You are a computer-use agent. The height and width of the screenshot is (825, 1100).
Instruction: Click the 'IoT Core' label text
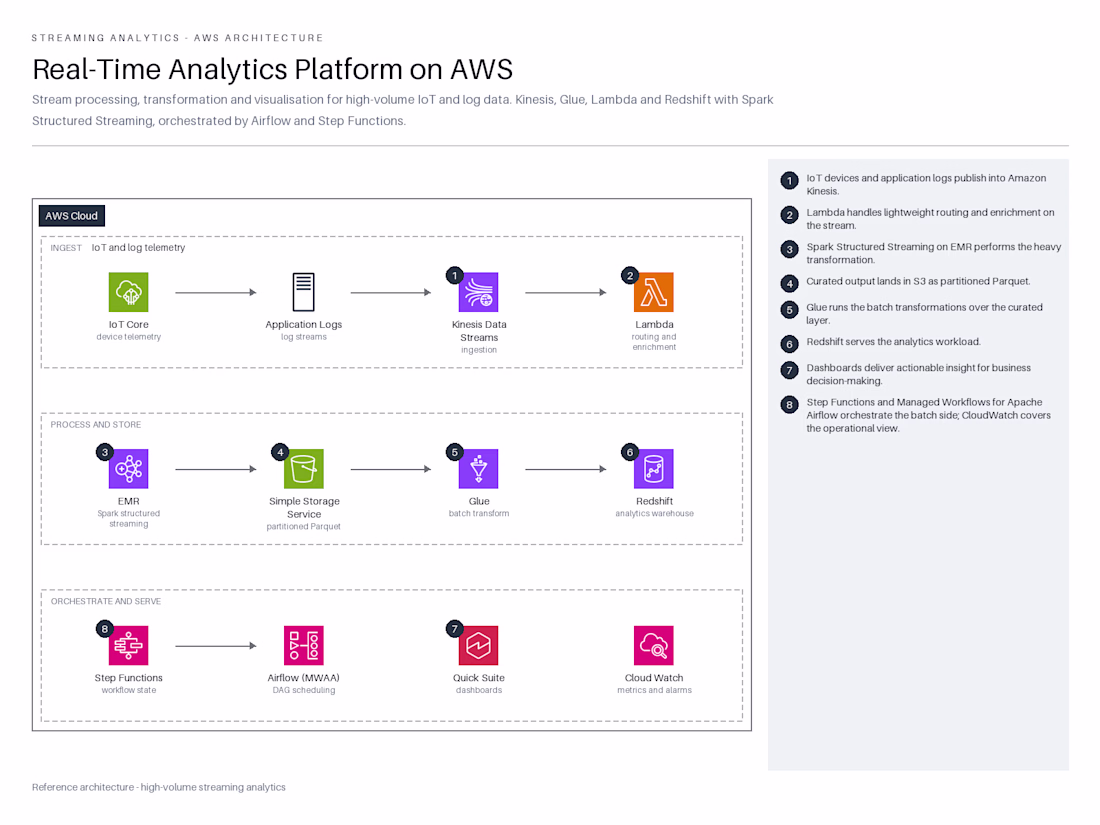click(128, 325)
